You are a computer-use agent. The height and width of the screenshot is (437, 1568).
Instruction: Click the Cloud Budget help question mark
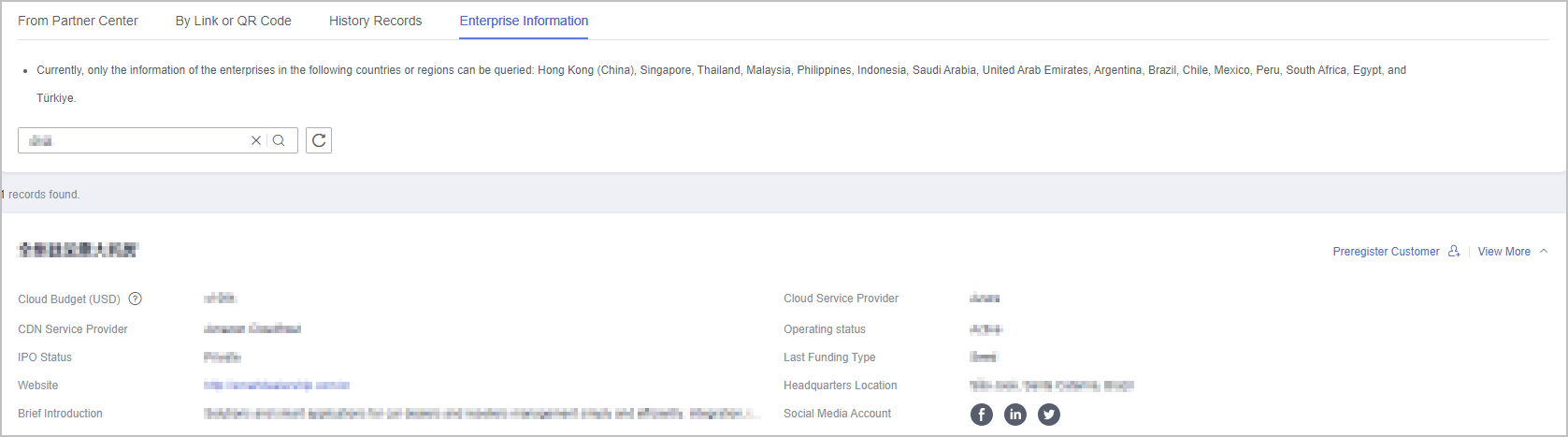[136, 299]
